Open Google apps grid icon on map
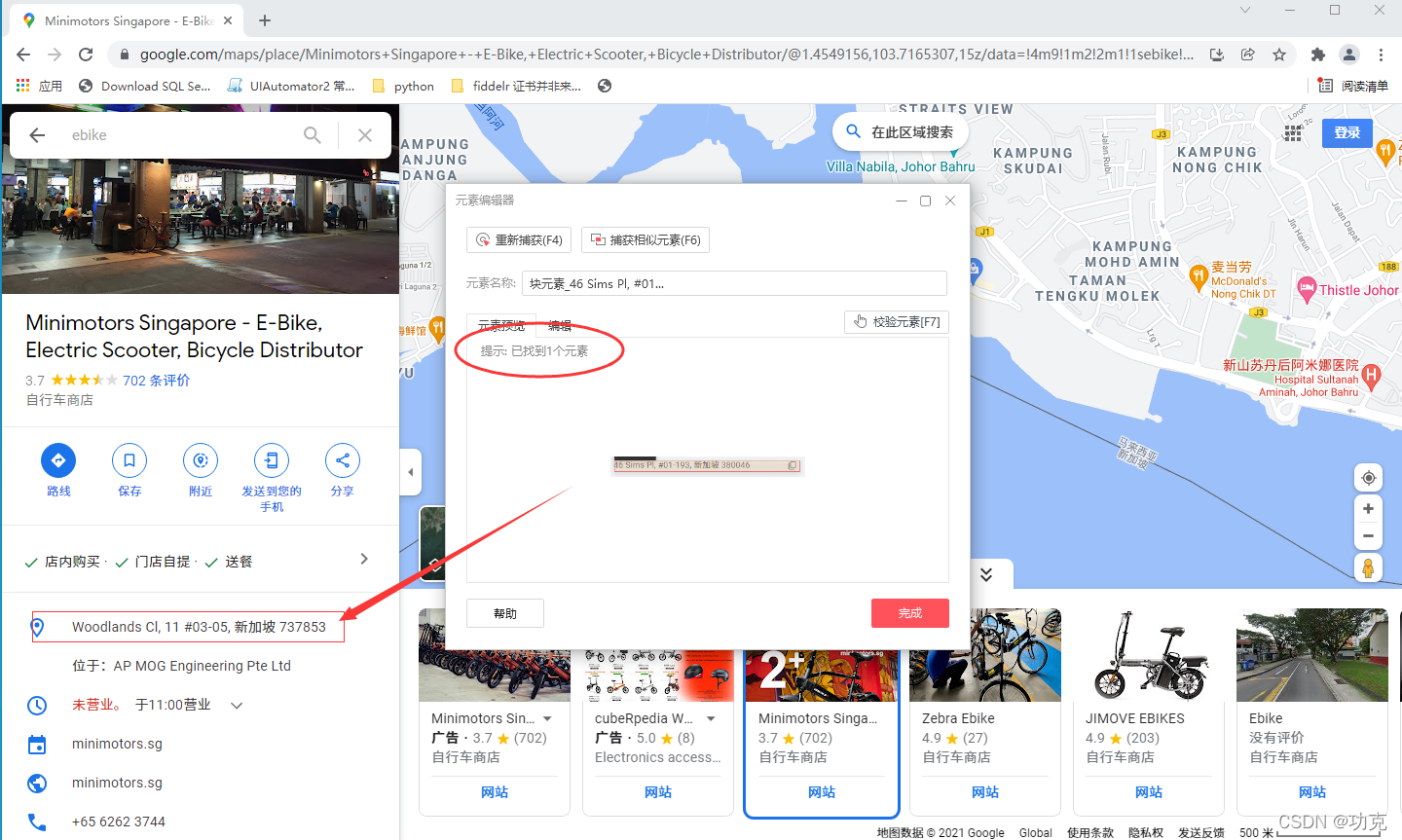The image size is (1402, 840). point(1293,133)
